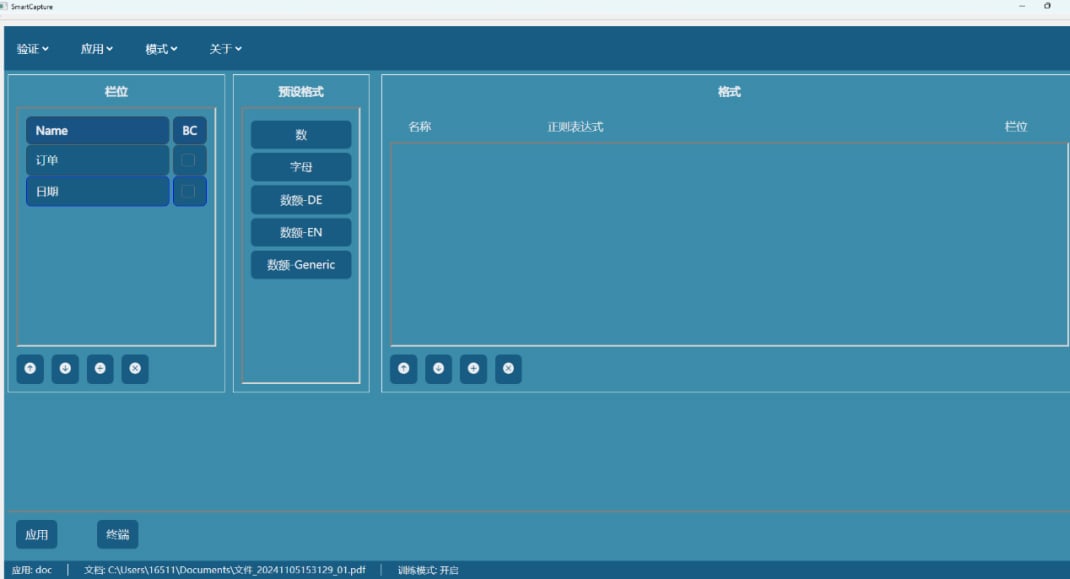
Task: Click add icon below the 栏位 list
Action: (x=100, y=369)
